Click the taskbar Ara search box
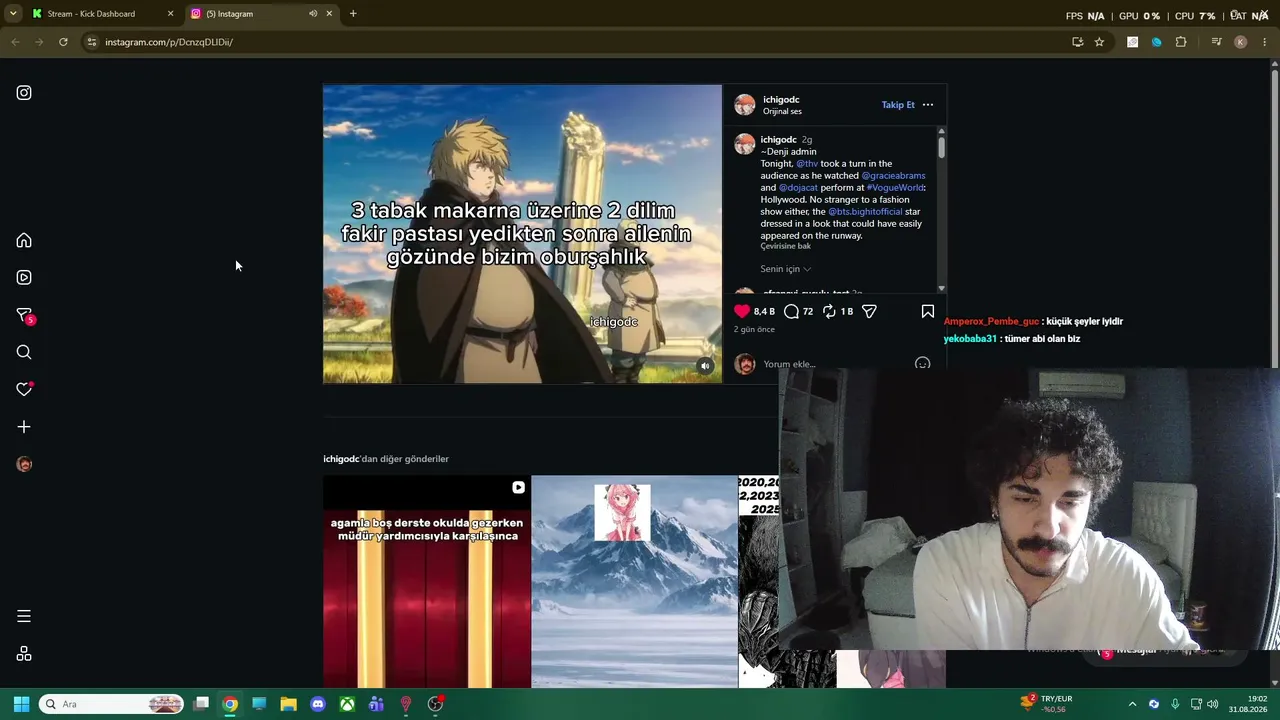 112,704
